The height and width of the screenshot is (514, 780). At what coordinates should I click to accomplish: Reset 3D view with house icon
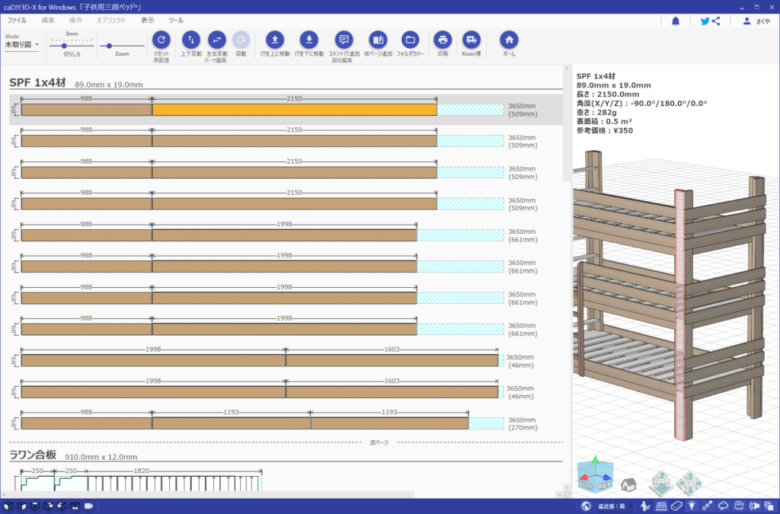coord(628,484)
